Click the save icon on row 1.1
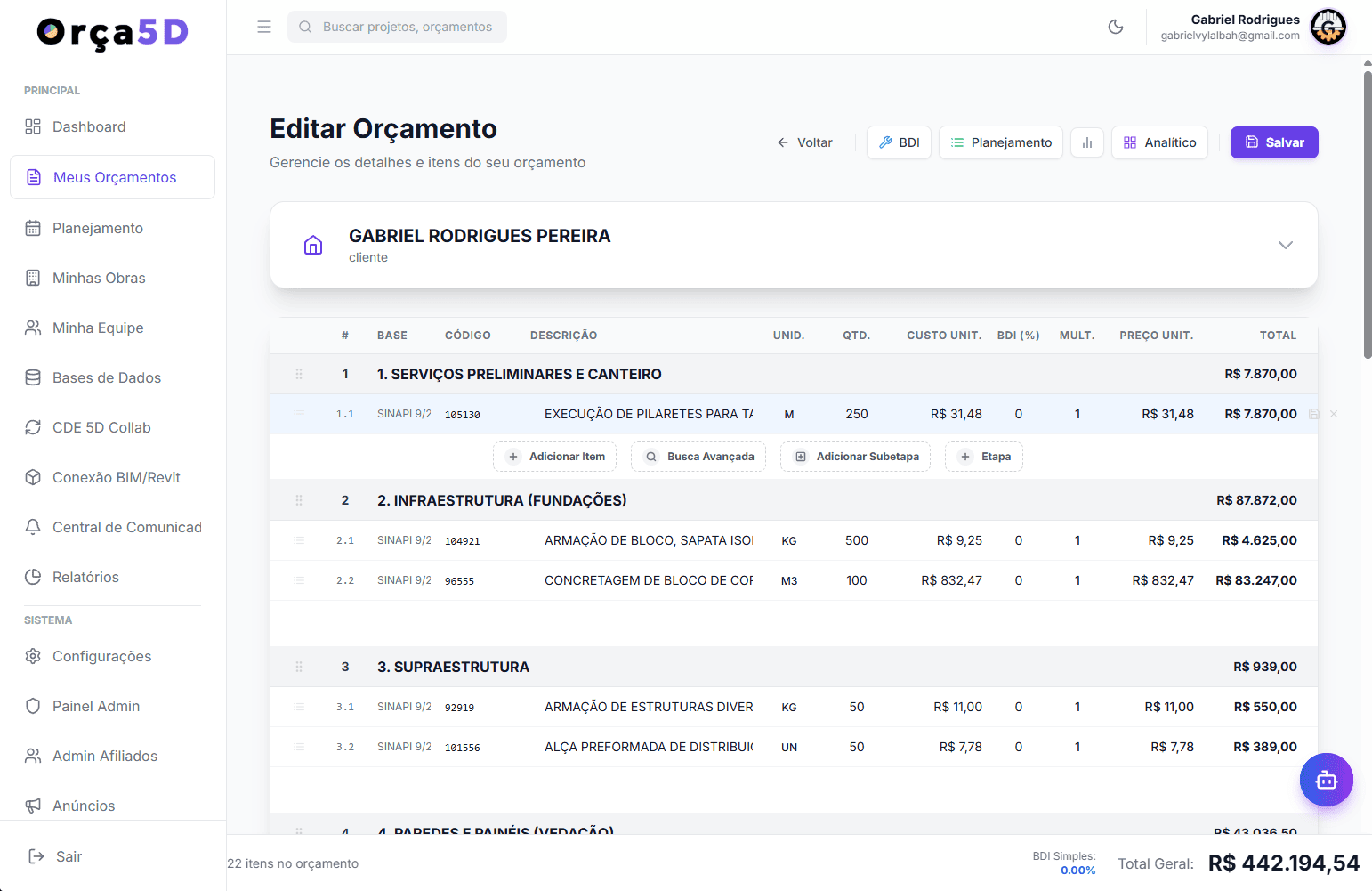Viewport: 1372px width, 891px height. click(x=1313, y=414)
